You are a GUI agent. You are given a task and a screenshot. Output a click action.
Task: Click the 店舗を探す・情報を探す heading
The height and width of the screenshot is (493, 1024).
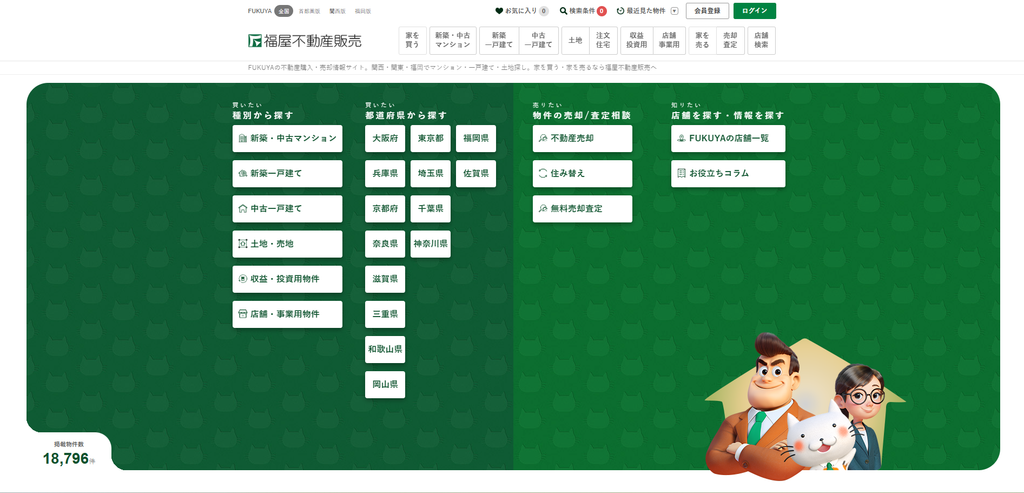click(728, 116)
